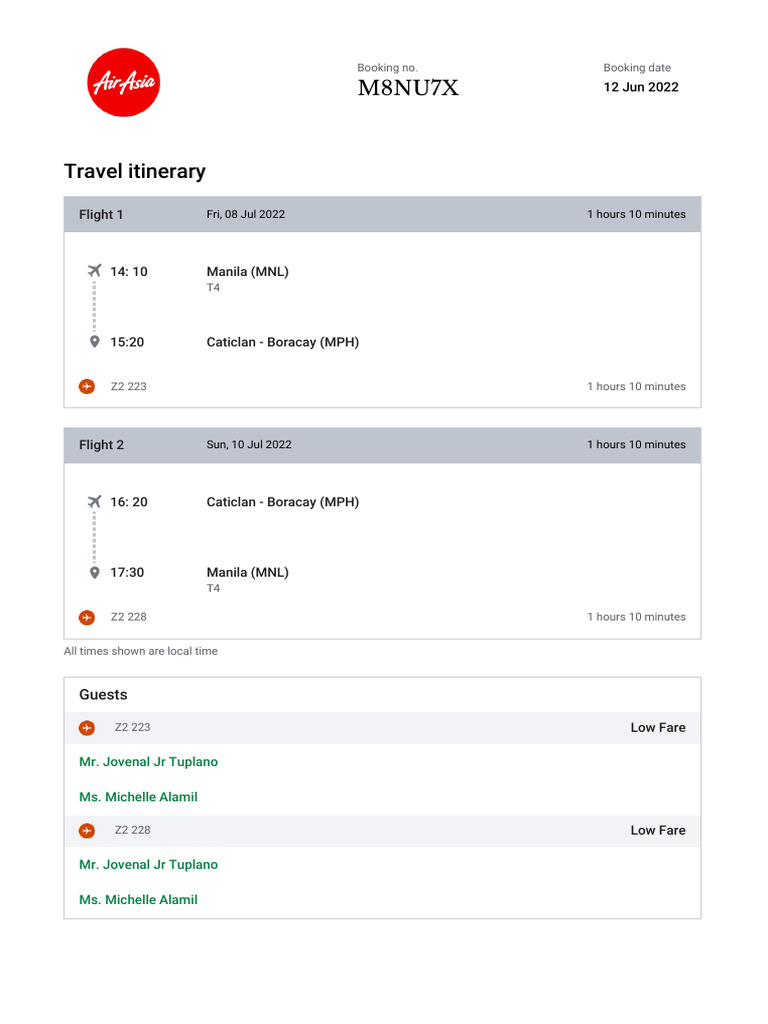
Task: Click the orange airline icon beside Z2 228 in Flight 2
Action: (87, 617)
